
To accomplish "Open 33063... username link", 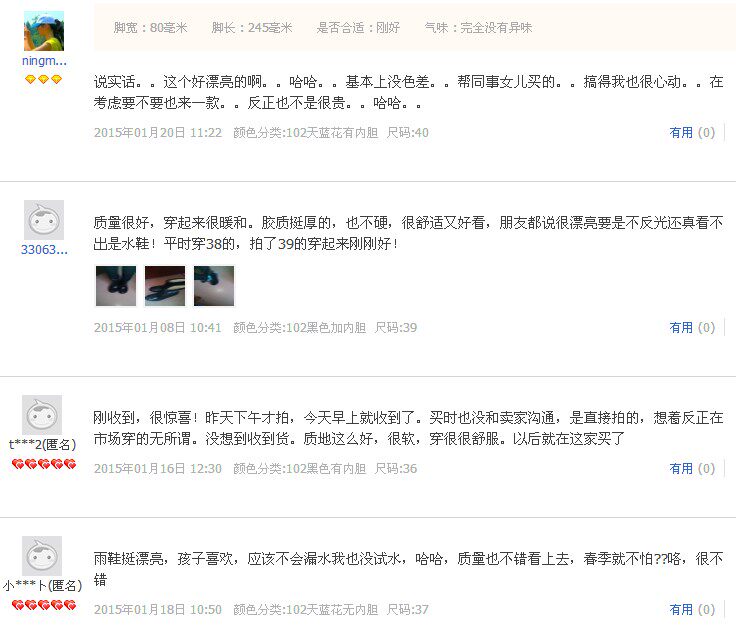I will pyautogui.click(x=44, y=250).
